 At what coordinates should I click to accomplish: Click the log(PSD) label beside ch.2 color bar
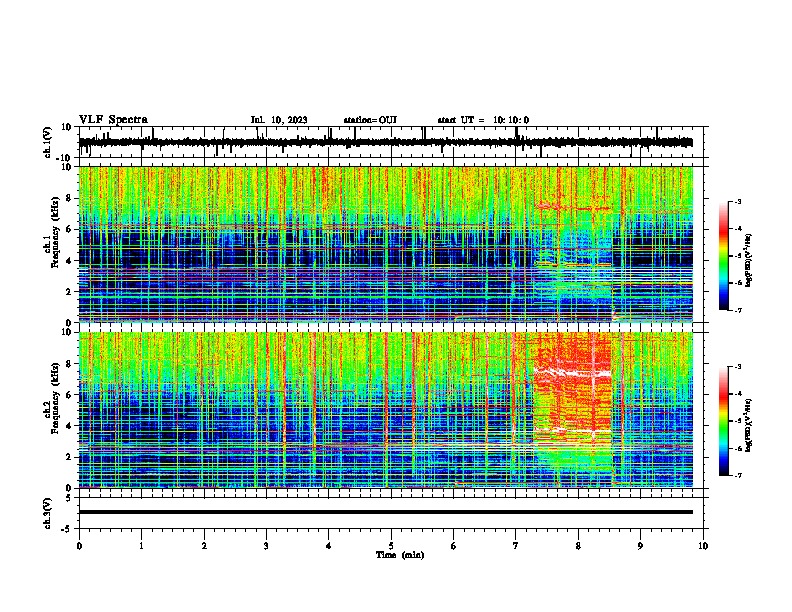click(x=749, y=425)
